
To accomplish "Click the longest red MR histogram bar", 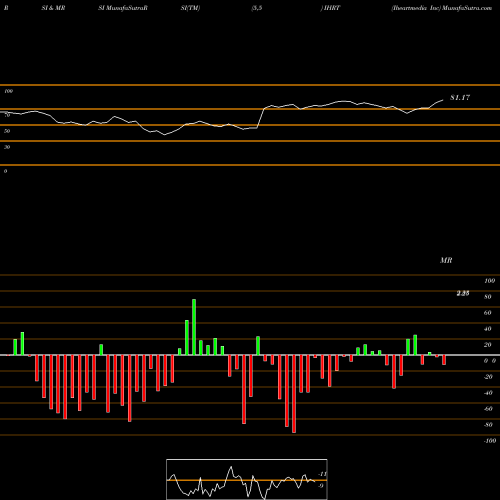I will click(x=294, y=394).
